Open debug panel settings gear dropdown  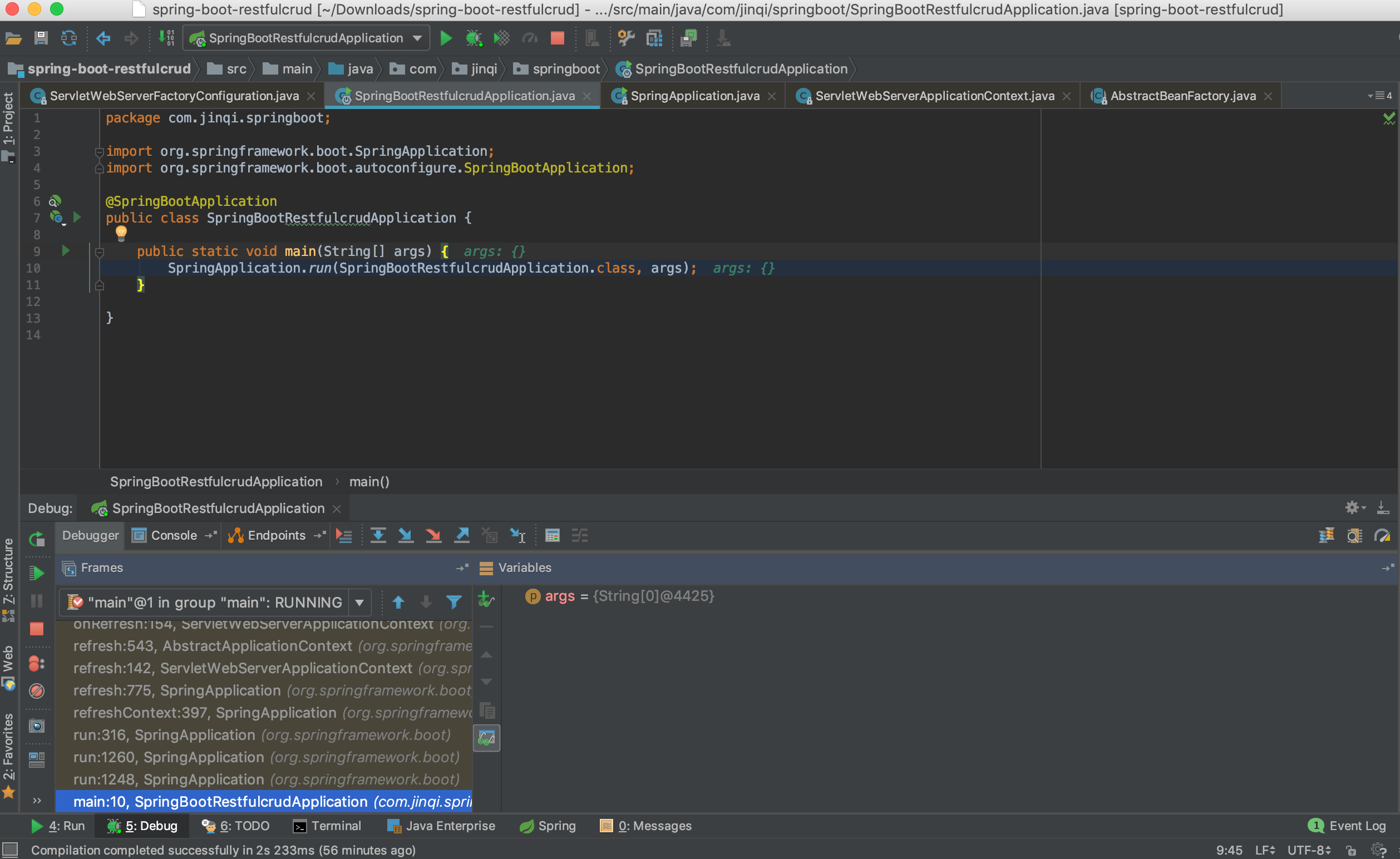(1355, 507)
